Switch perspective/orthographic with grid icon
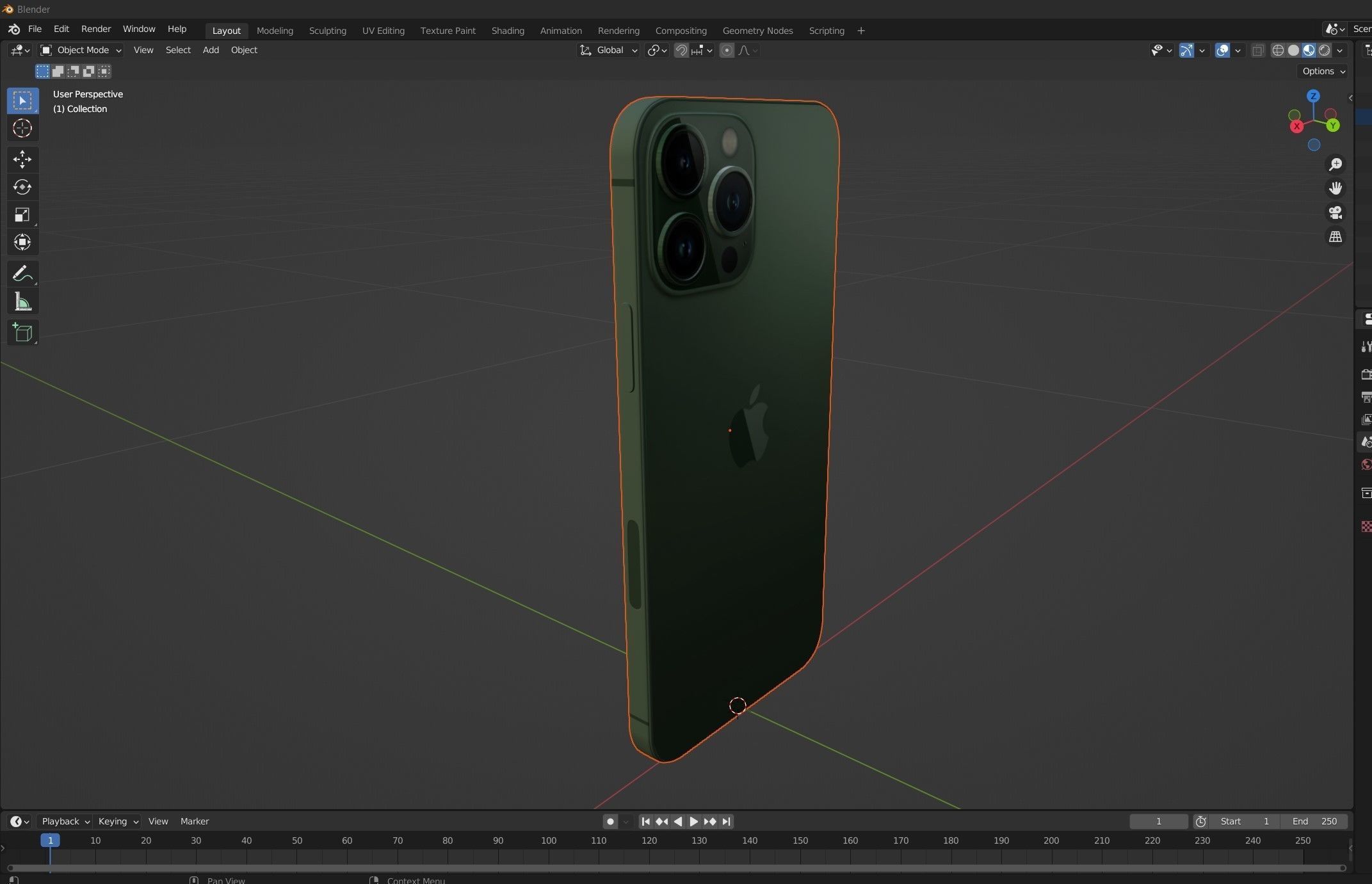Image resolution: width=1372 pixels, height=884 pixels. pyautogui.click(x=1336, y=237)
